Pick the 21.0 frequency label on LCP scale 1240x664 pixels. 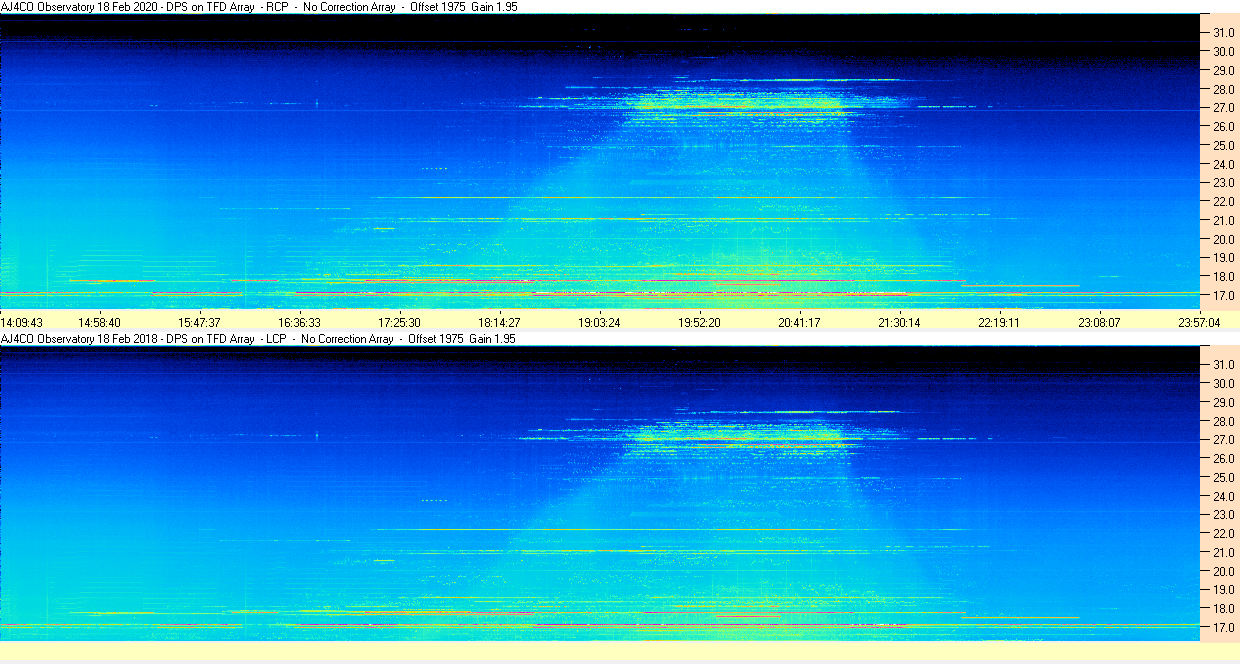pos(1224,553)
